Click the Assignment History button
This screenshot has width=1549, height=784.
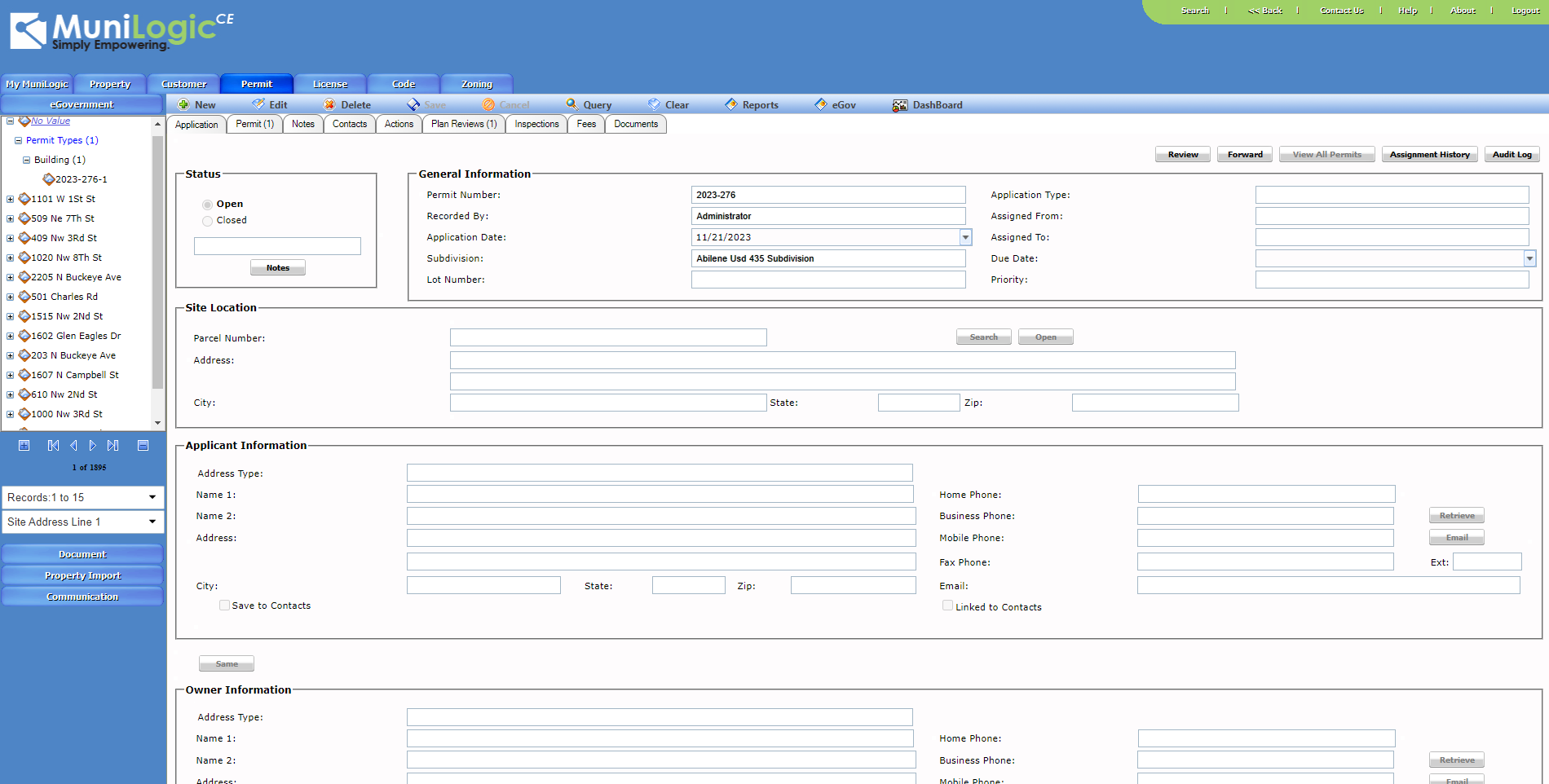point(1429,154)
